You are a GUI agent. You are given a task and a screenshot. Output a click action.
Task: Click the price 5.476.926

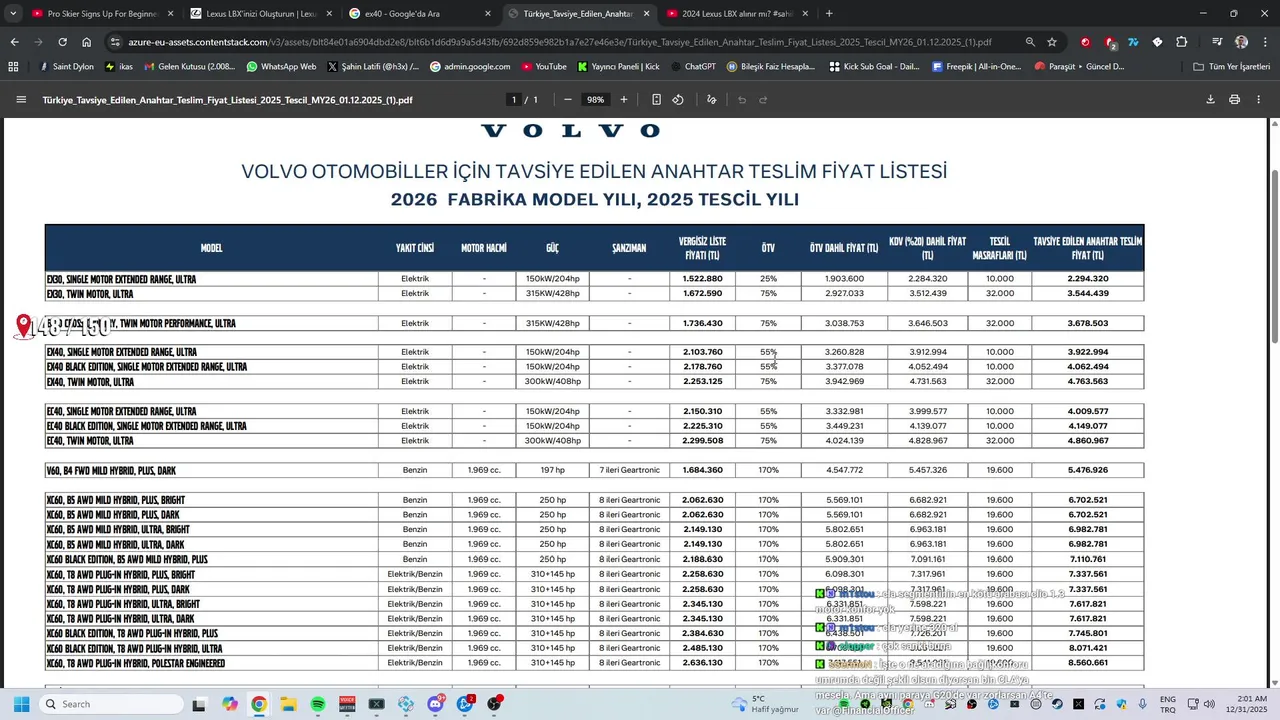point(1087,470)
